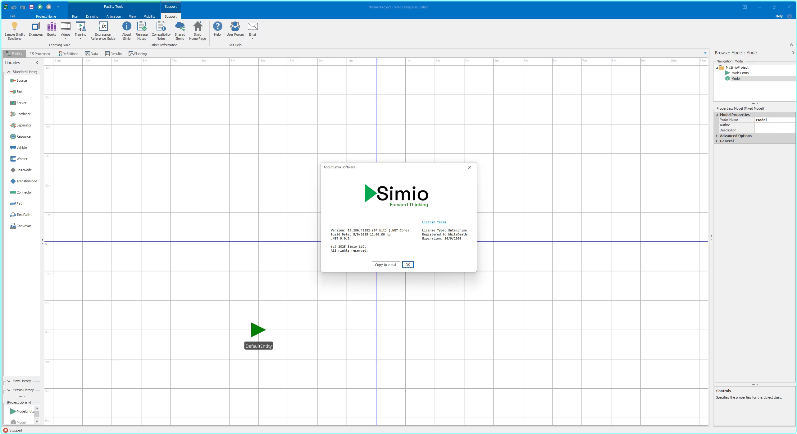Select the TimePath link in Standard Library
797x434 pixels.
(x=20, y=214)
